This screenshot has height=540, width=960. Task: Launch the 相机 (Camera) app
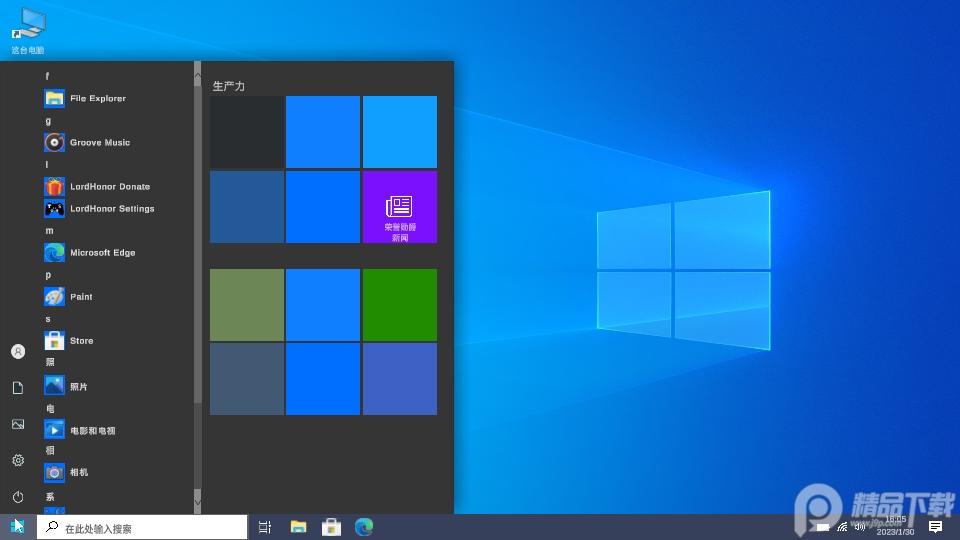pos(78,472)
